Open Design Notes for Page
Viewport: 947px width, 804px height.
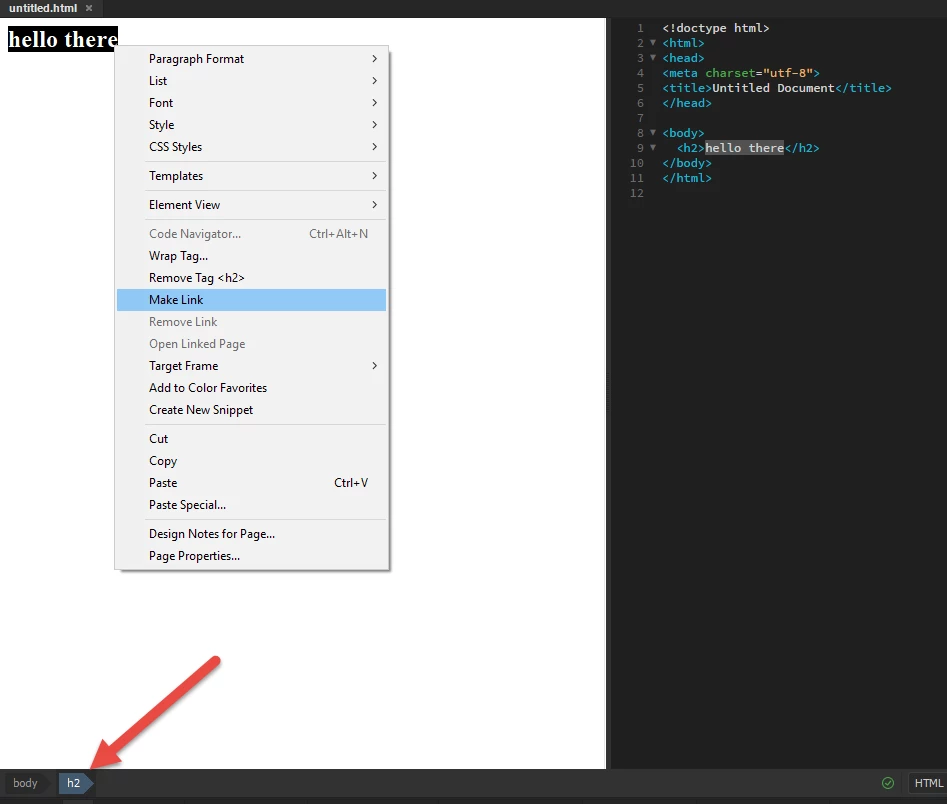point(251,534)
